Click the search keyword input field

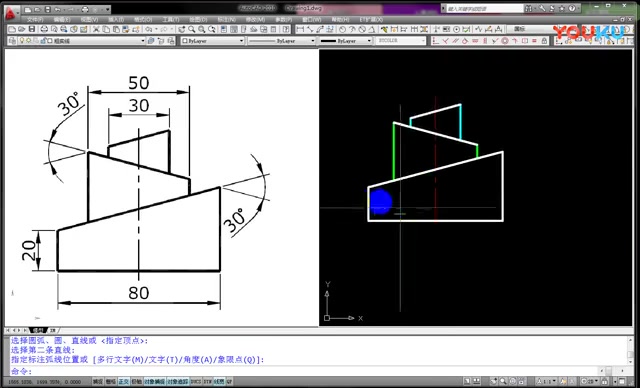(484, 8)
